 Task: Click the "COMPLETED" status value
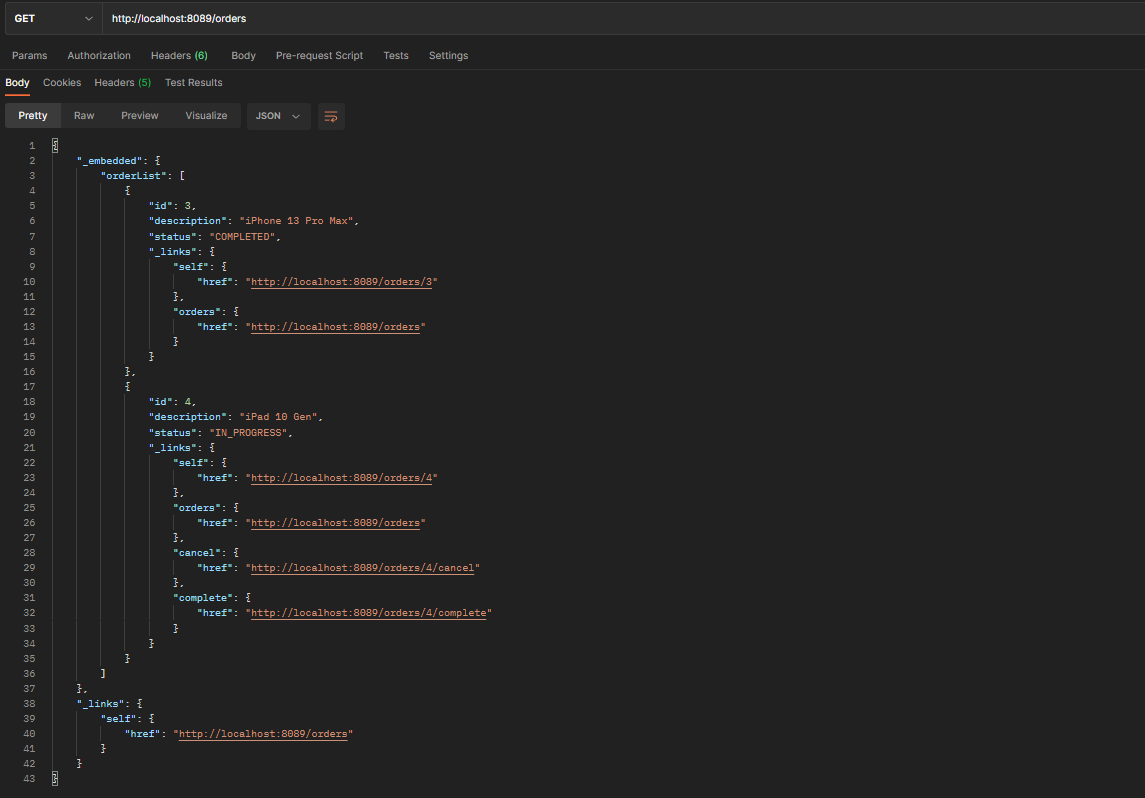click(x=242, y=237)
